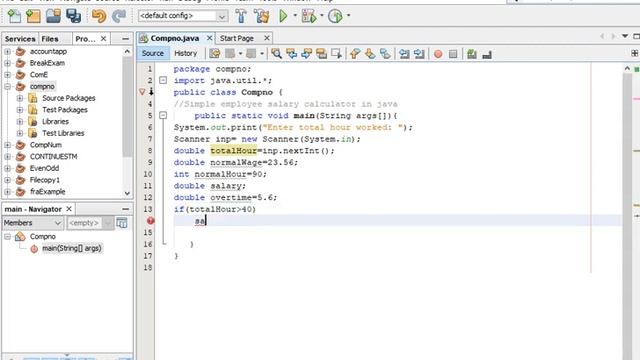The image size is (640, 360).
Task: Click the Projects panel vertical scrollbar thumb
Action: tap(127, 107)
